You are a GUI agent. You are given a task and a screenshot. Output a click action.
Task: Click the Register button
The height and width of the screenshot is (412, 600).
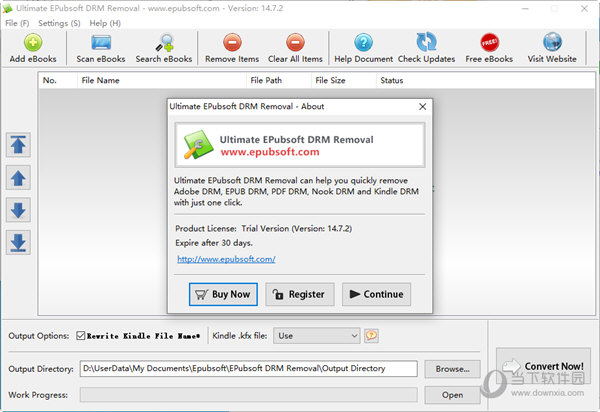[300, 294]
